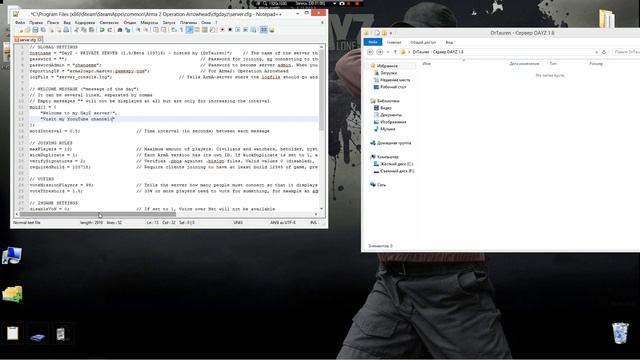Toggle word wrap in Notepad++ toolbar
640x360 pixels.
point(174,30)
